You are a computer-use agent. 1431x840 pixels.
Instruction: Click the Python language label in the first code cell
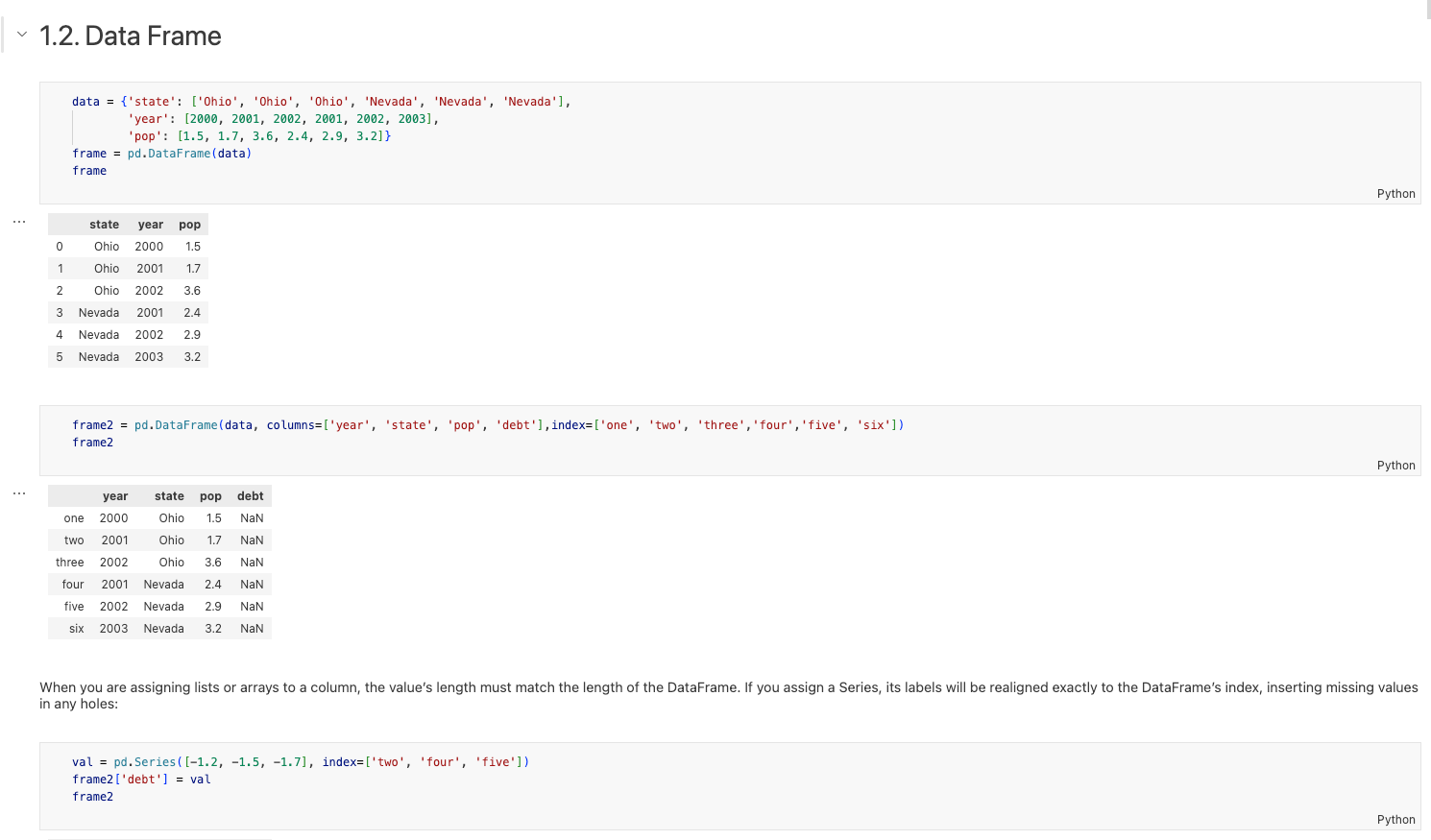pyautogui.click(x=1395, y=194)
